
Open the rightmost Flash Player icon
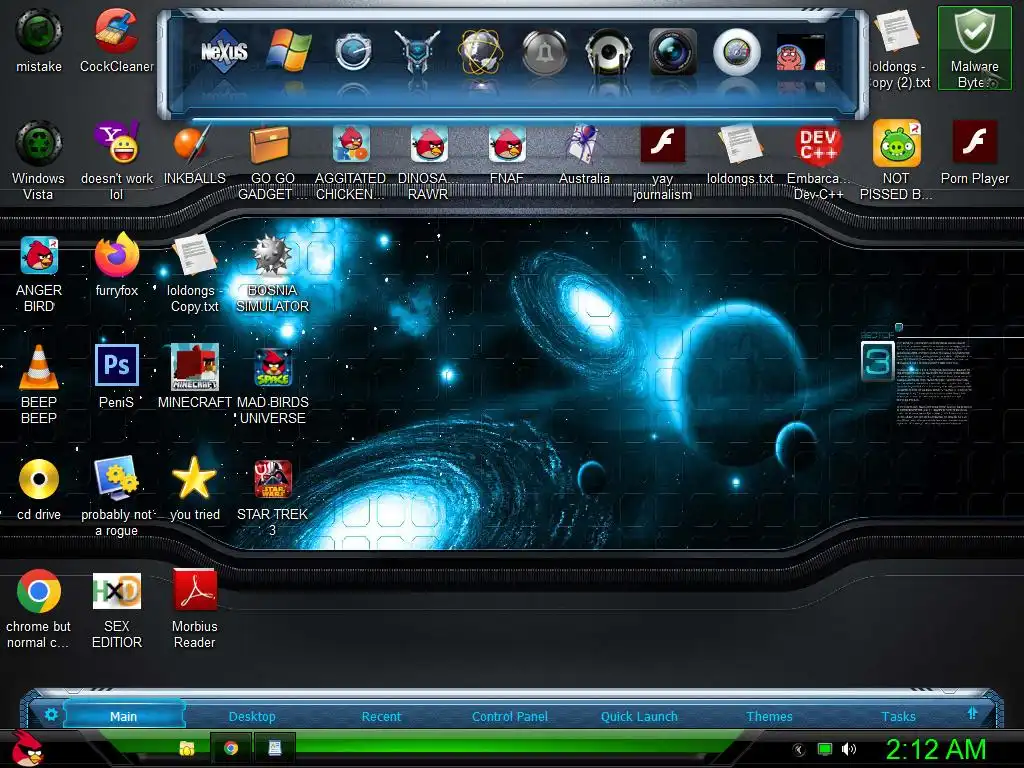[x=974, y=152]
